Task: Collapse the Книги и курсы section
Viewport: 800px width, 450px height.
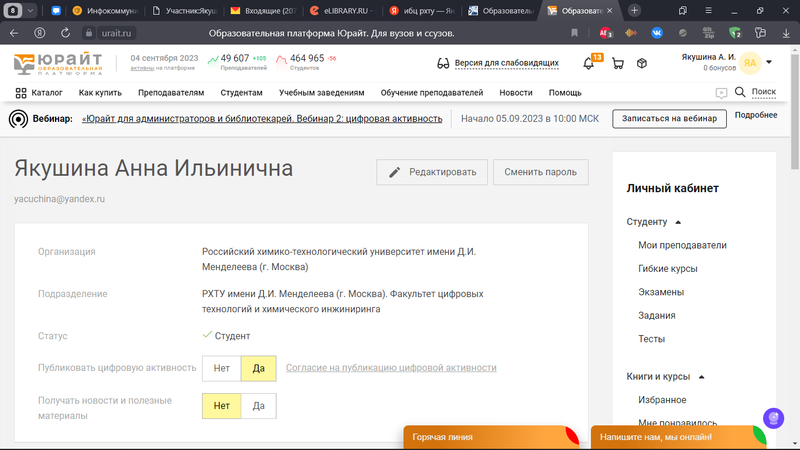Action: click(x=702, y=377)
